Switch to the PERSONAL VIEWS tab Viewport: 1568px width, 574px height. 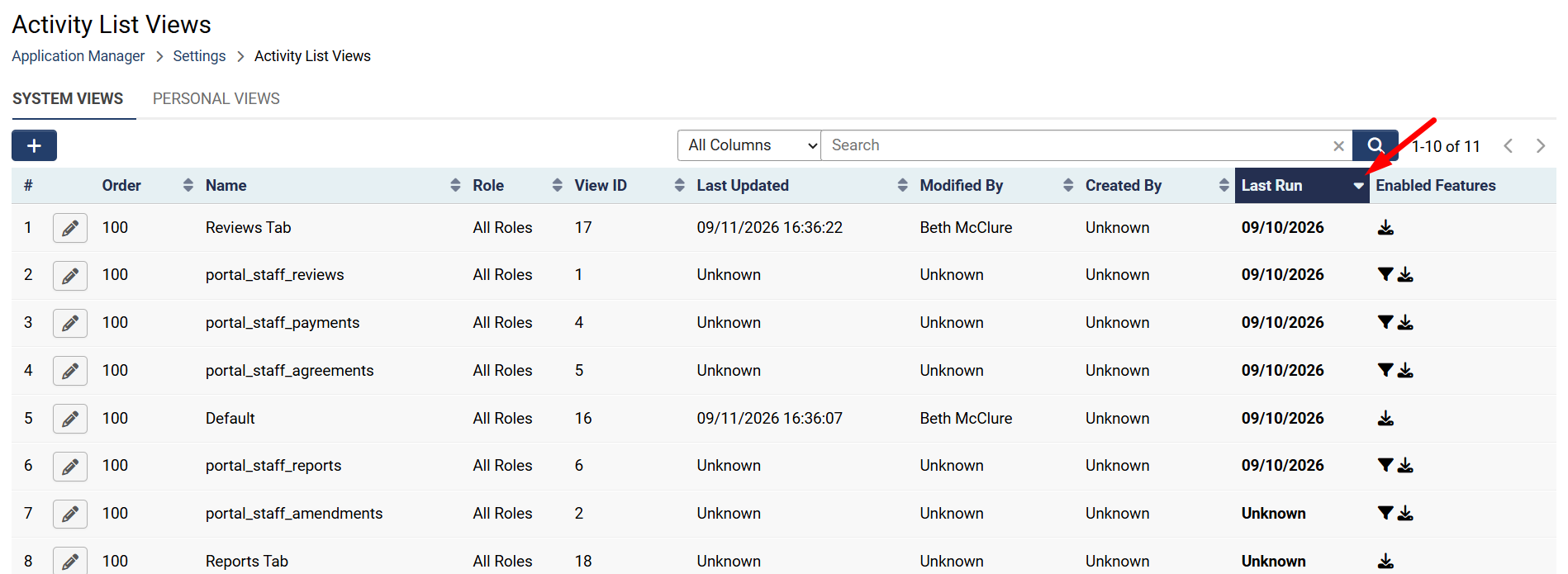click(216, 99)
